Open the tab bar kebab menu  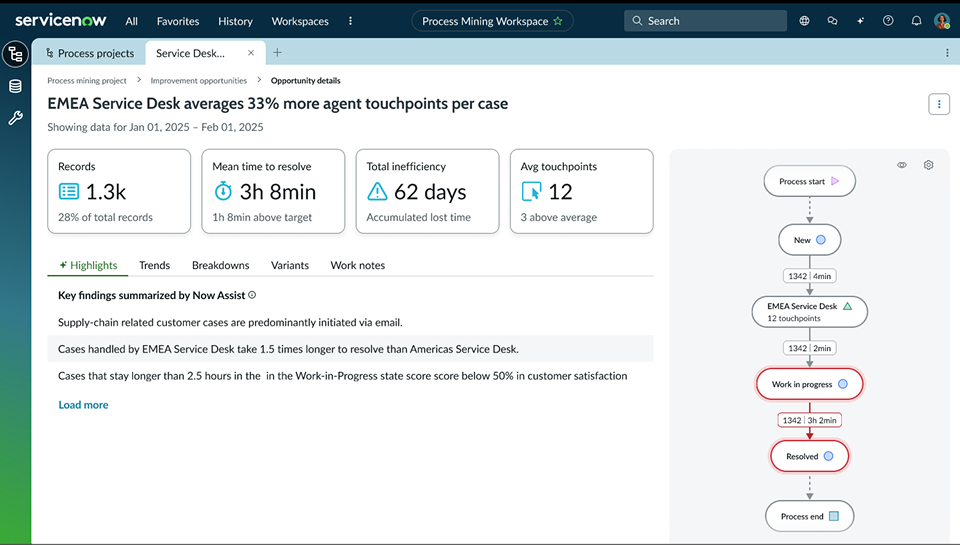coord(947,53)
